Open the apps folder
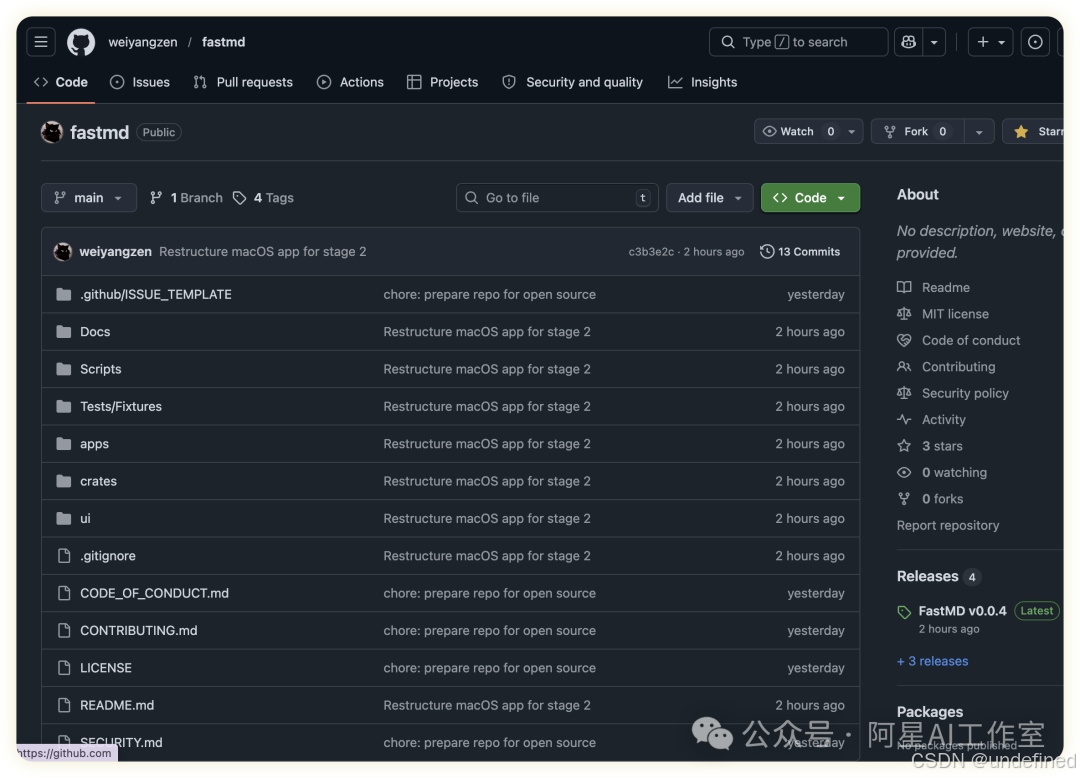The width and height of the screenshot is (1080, 778). [94, 444]
